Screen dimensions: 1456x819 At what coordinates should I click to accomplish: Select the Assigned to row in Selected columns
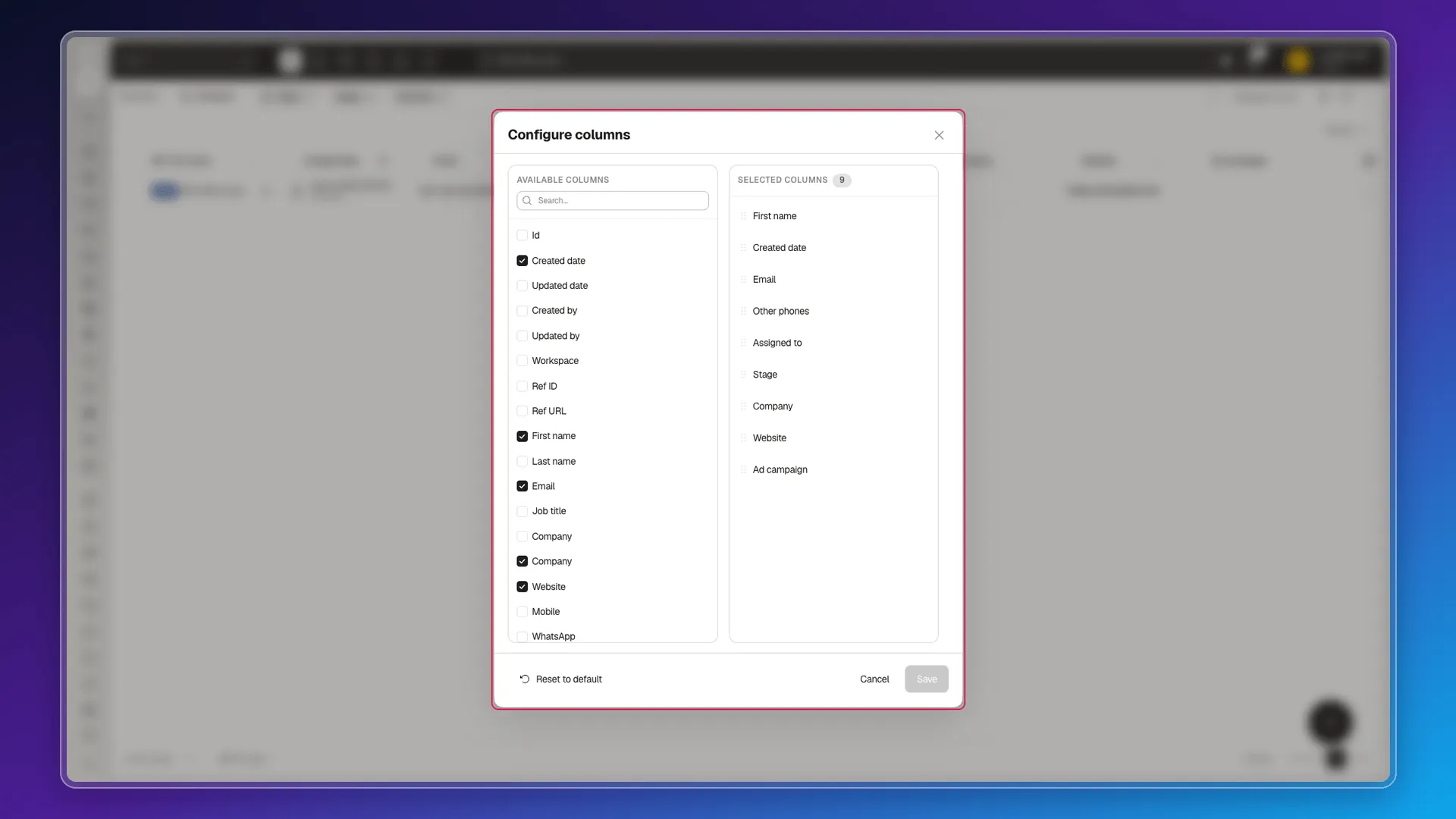click(833, 344)
